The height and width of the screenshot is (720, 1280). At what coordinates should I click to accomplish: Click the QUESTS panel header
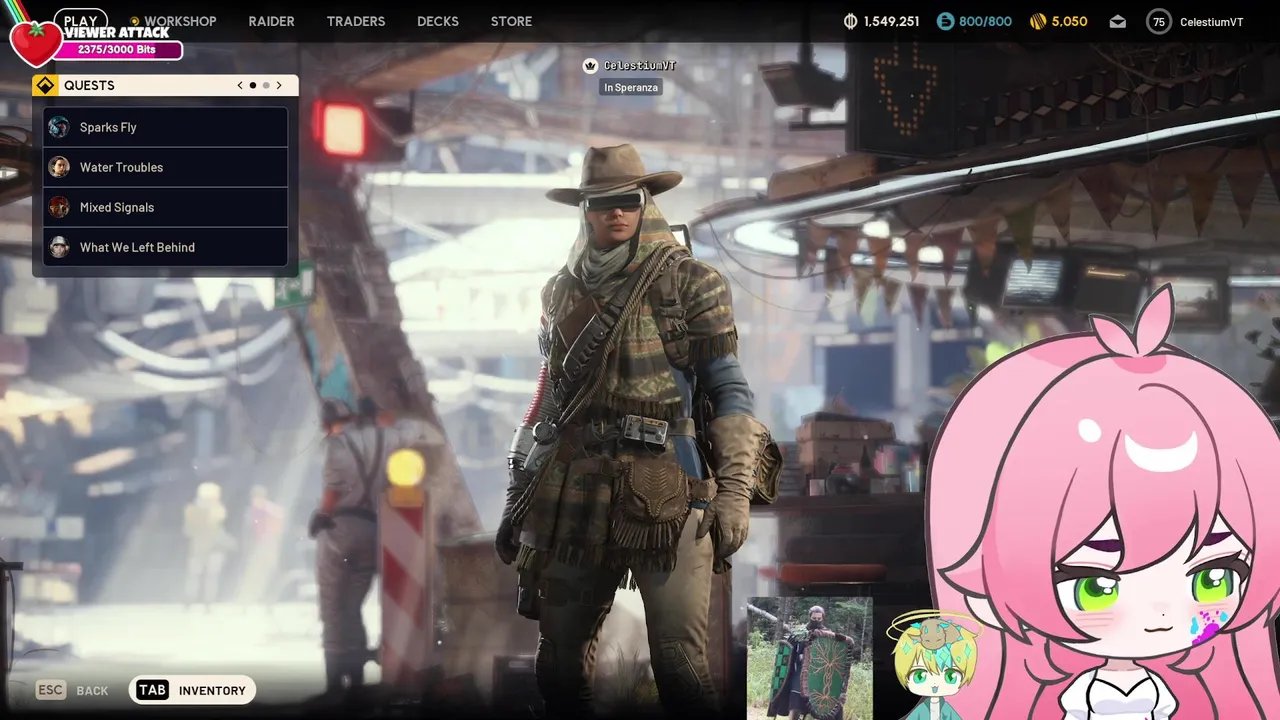point(165,85)
